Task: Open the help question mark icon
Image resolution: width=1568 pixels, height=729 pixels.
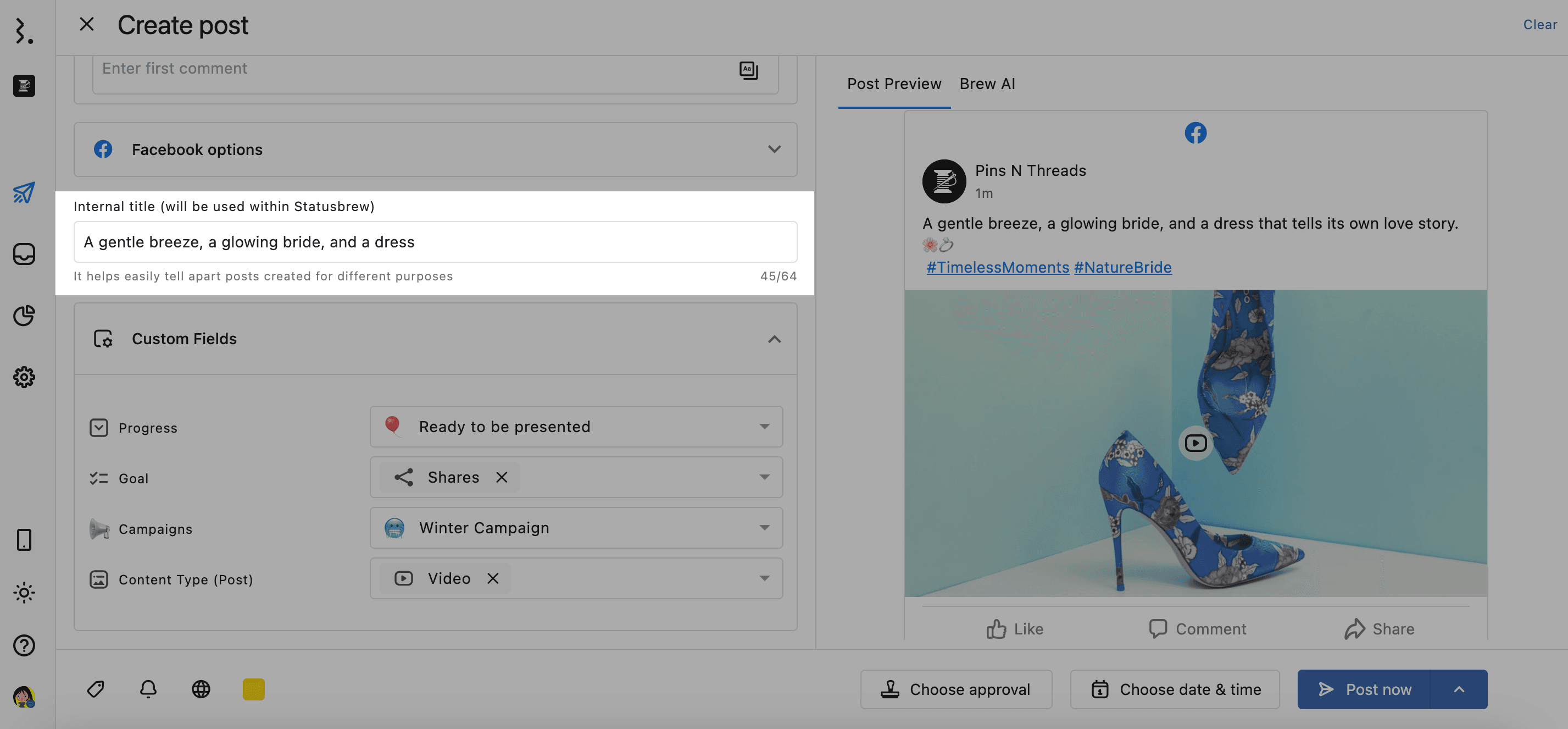Action: [x=24, y=645]
